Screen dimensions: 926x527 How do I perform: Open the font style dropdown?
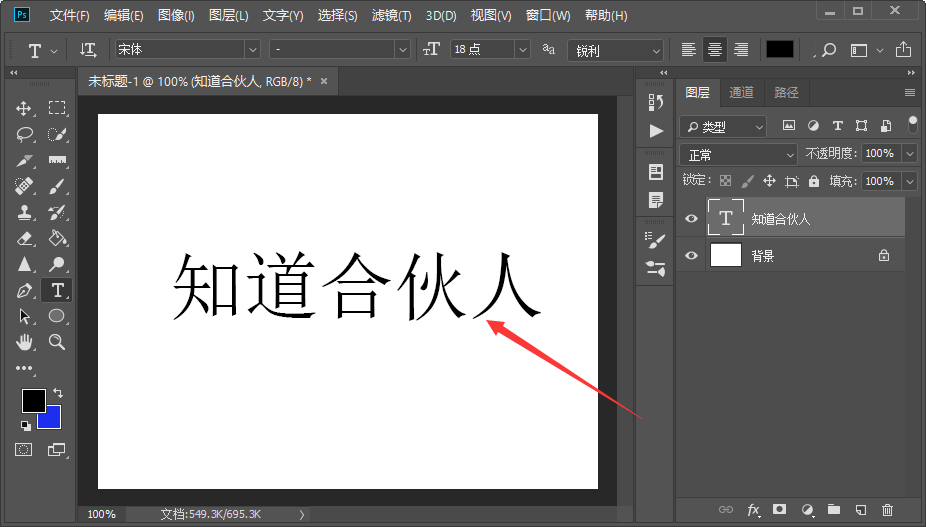(x=403, y=50)
